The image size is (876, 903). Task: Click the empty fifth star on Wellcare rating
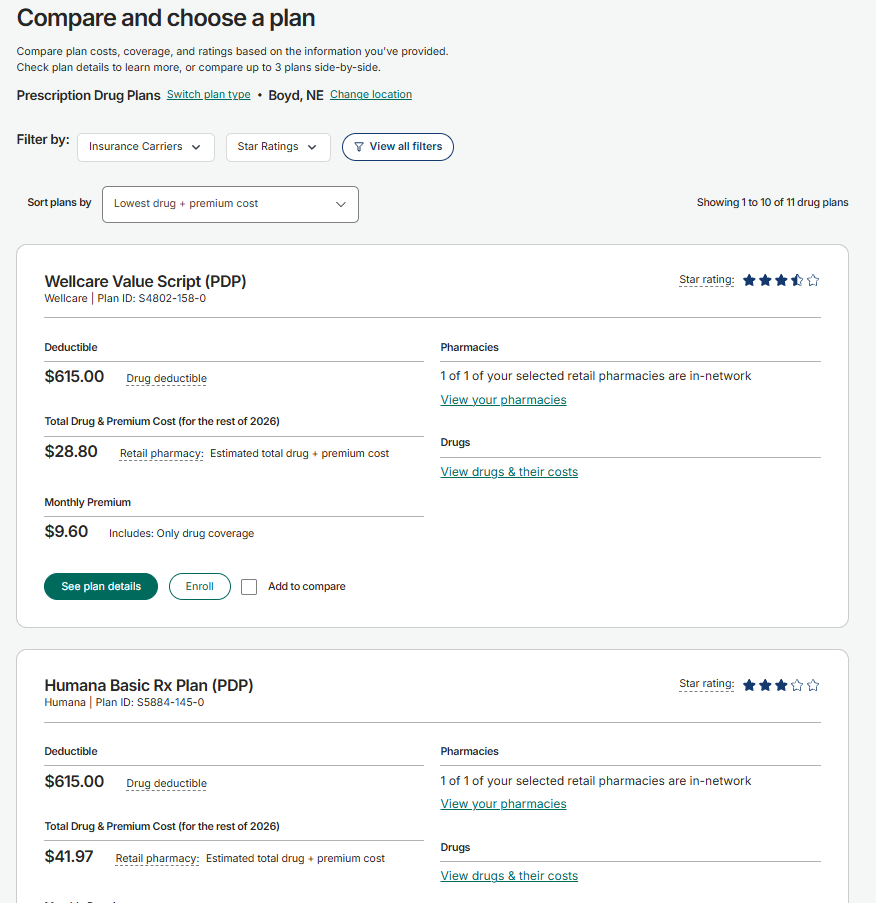(x=813, y=280)
